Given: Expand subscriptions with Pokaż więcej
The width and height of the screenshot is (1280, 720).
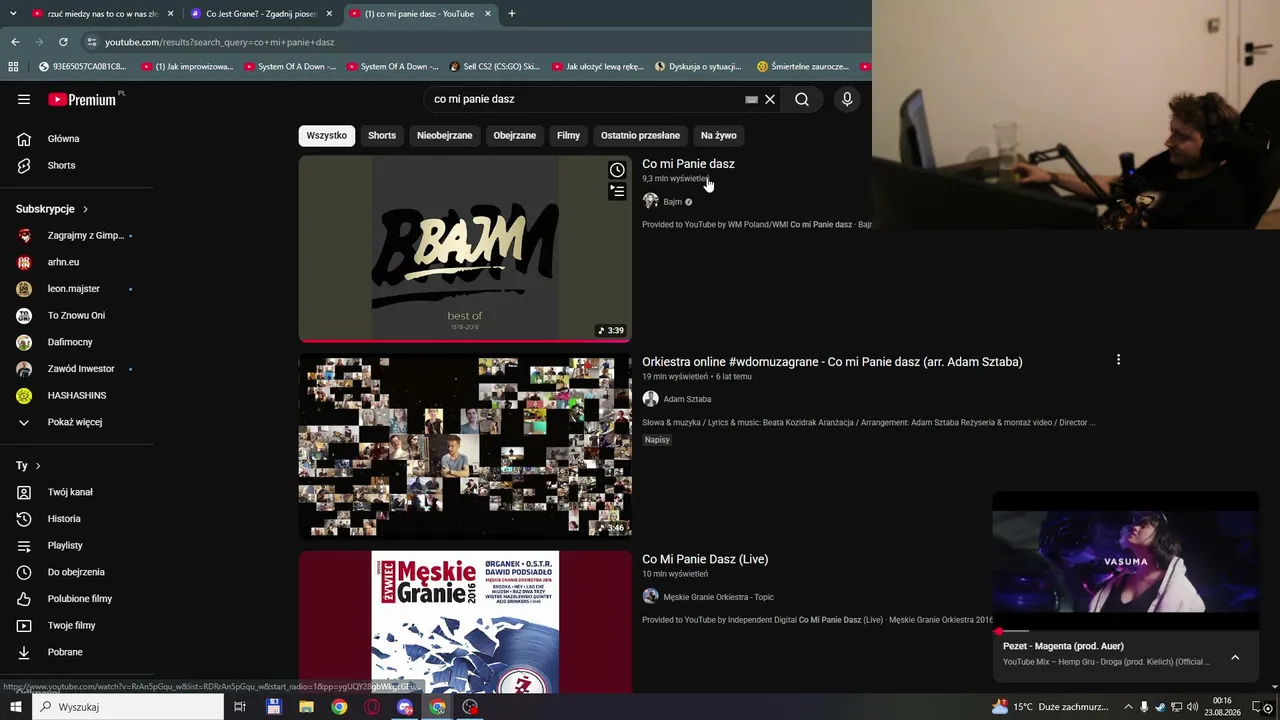Looking at the screenshot, I should click(x=77, y=422).
